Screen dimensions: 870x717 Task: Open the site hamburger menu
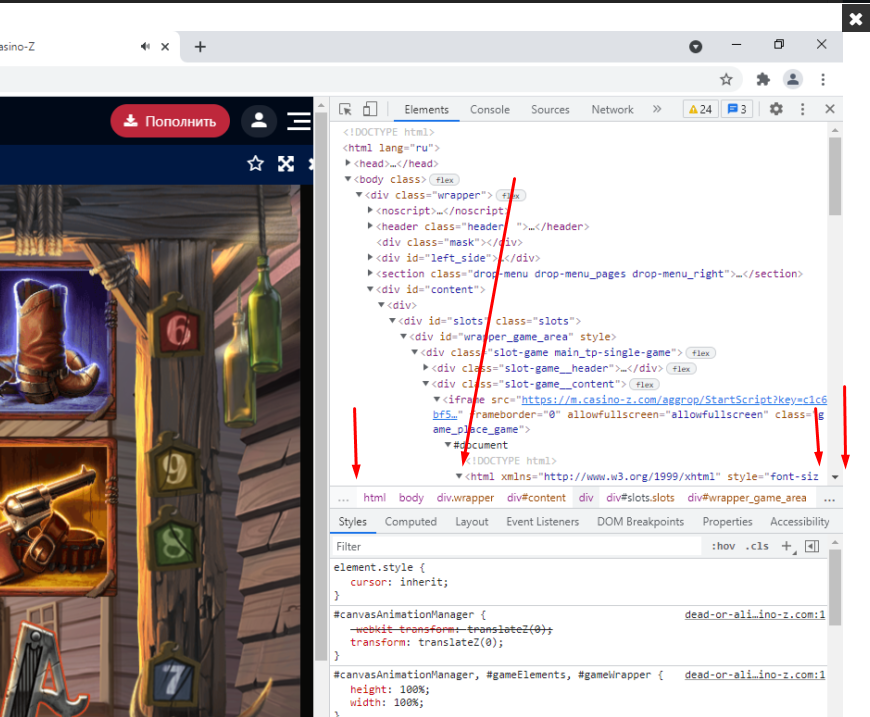pyautogui.click(x=298, y=121)
